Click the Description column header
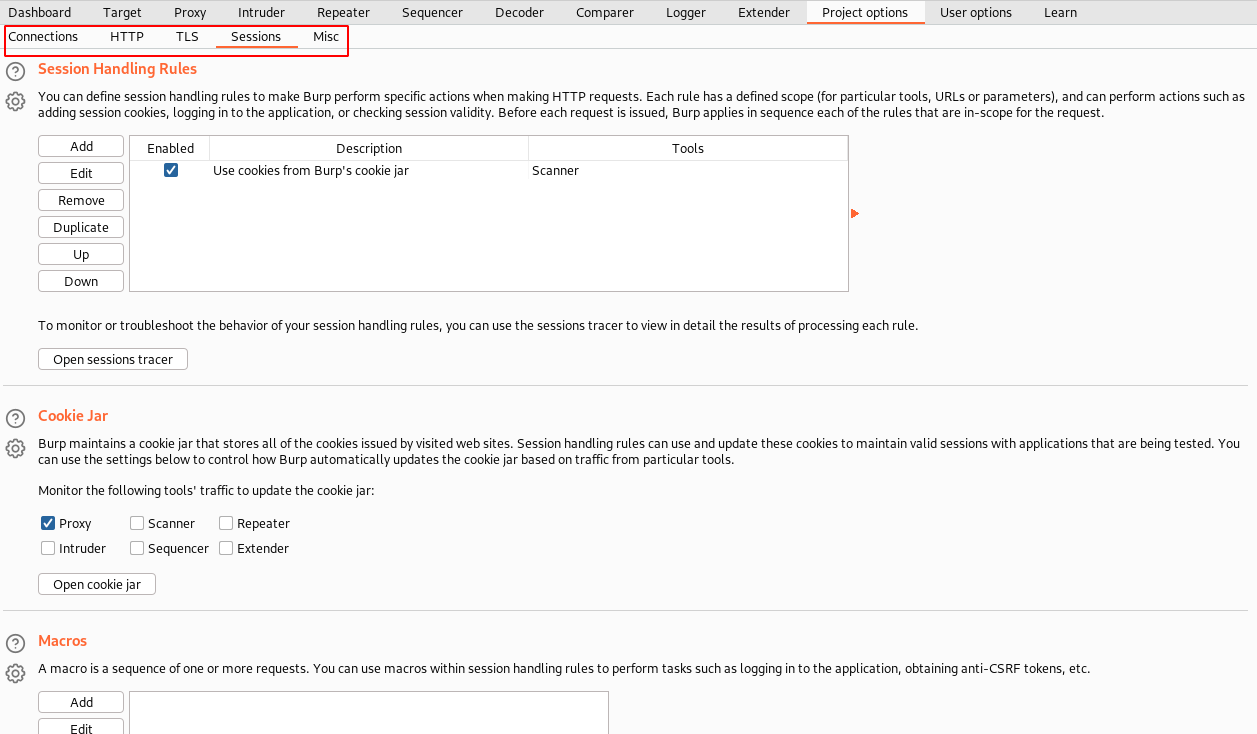Viewport: 1257px width, 734px height. pos(369,148)
